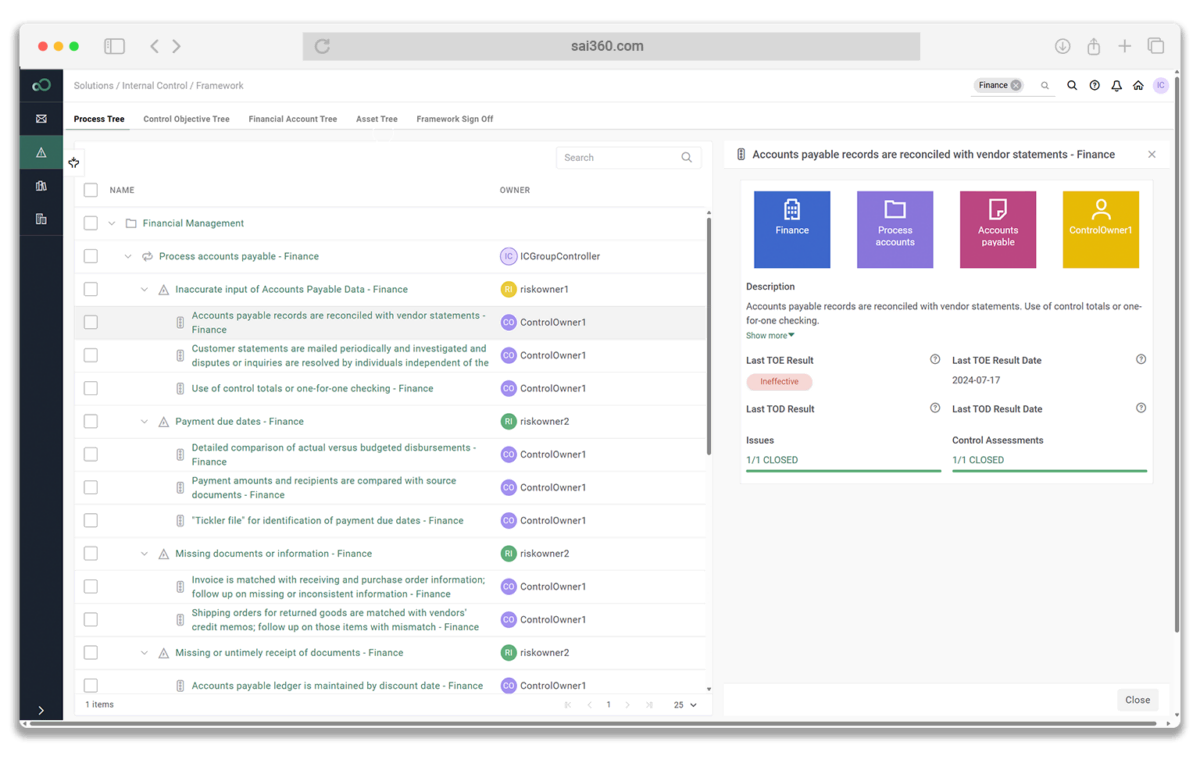Remove the Finance filter chip
Screen dimensions: 1200x770
coord(1016,86)
